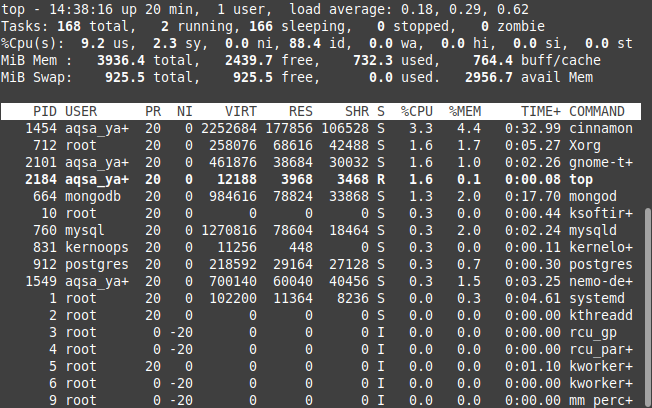Click the '2956.7 avail Mem' value

point(529,77)
